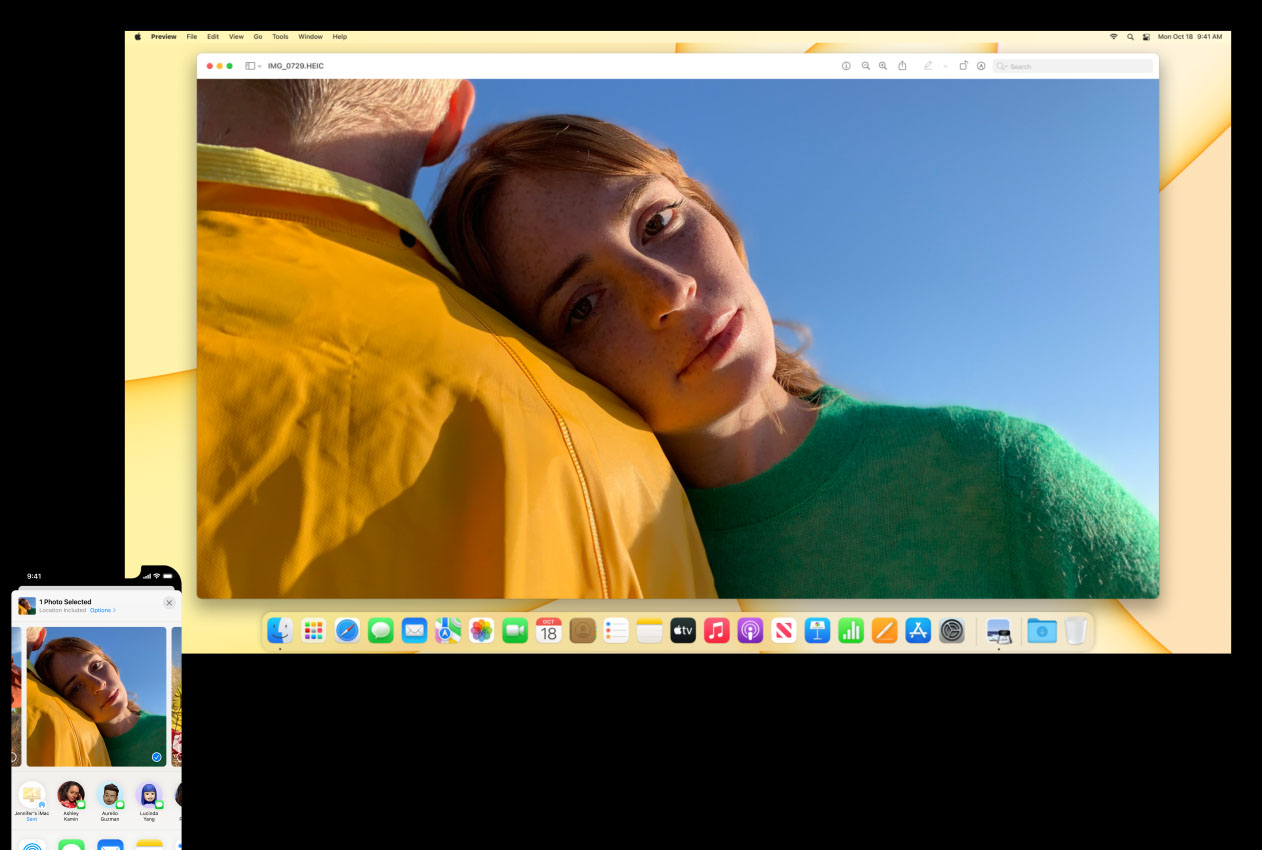Viewport: 1262px width, 850px height.
Task: Share photo to Ashley Kamin contact
Action: tap(71, 796)
